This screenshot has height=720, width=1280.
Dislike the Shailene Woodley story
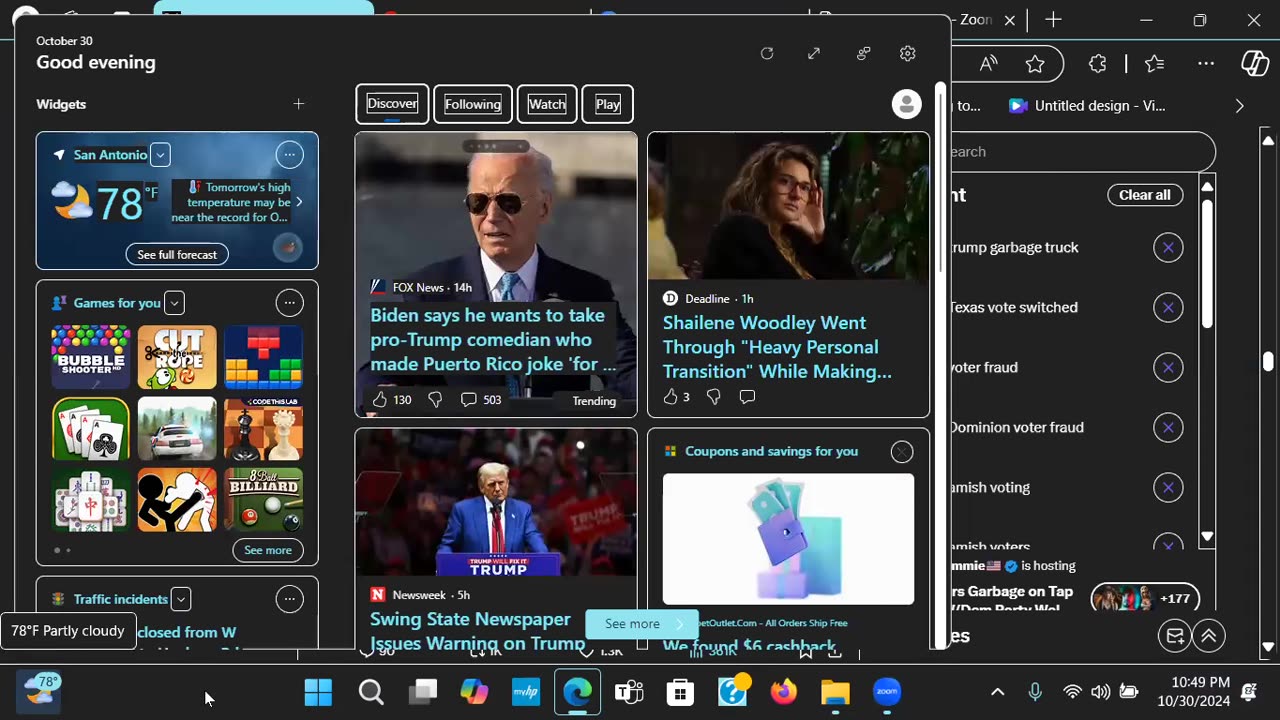tap(713, 397)
